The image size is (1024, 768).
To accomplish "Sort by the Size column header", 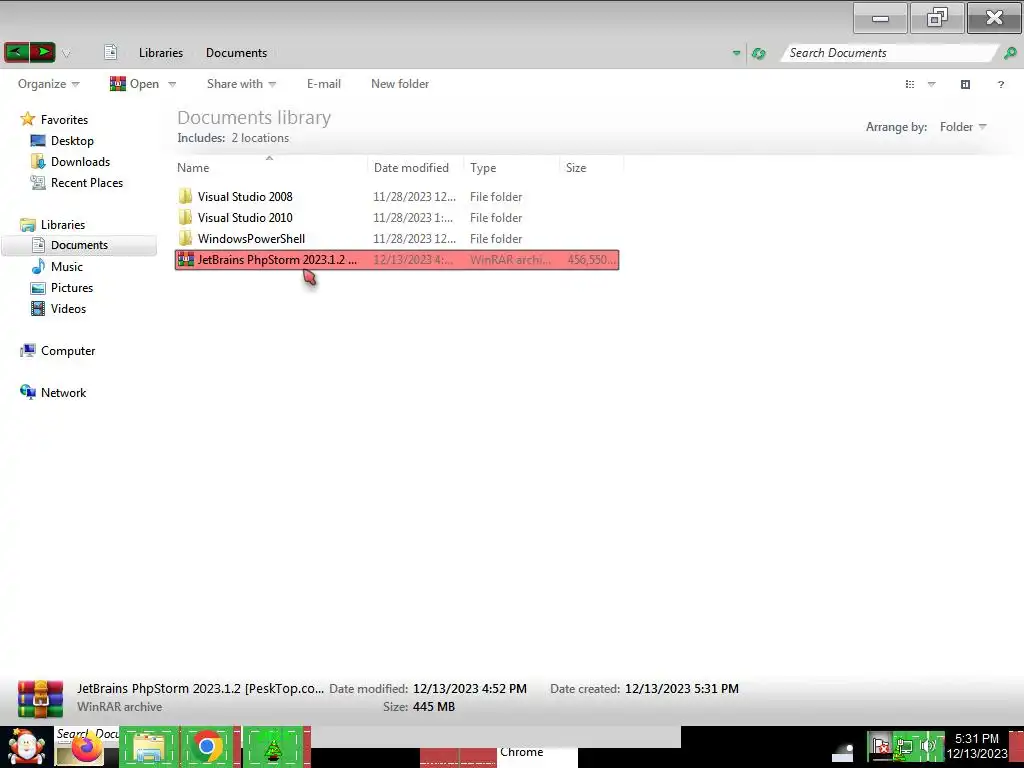I will tap(591, 168).
